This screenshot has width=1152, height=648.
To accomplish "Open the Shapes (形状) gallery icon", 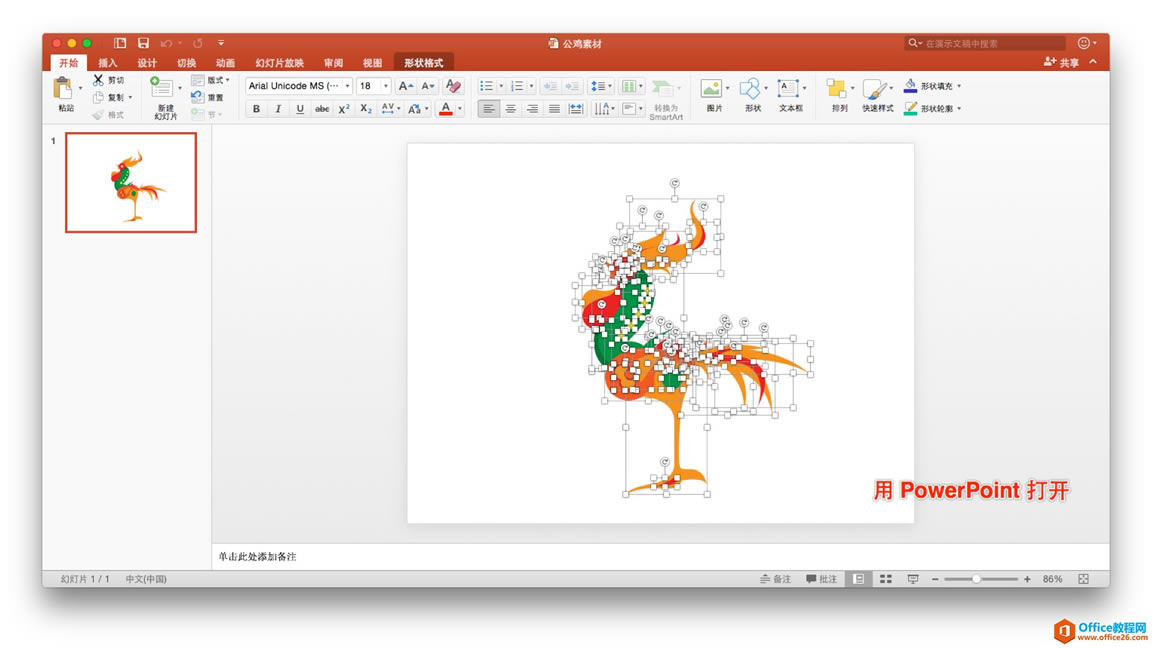I will 750,89.
